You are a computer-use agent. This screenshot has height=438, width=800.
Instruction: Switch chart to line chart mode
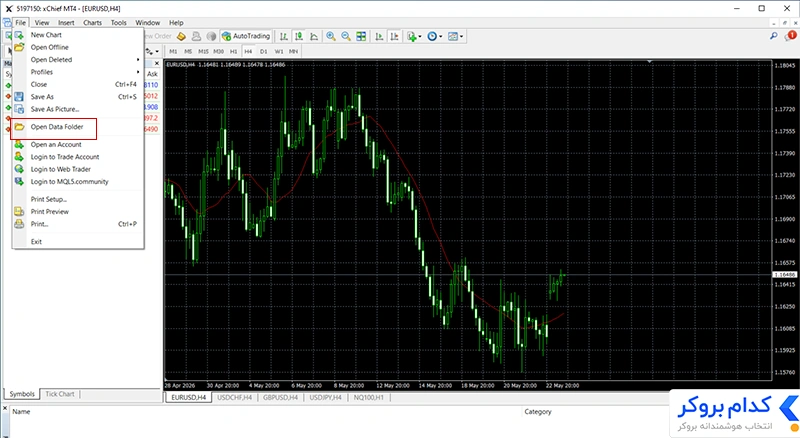click(x=314, y=36)
